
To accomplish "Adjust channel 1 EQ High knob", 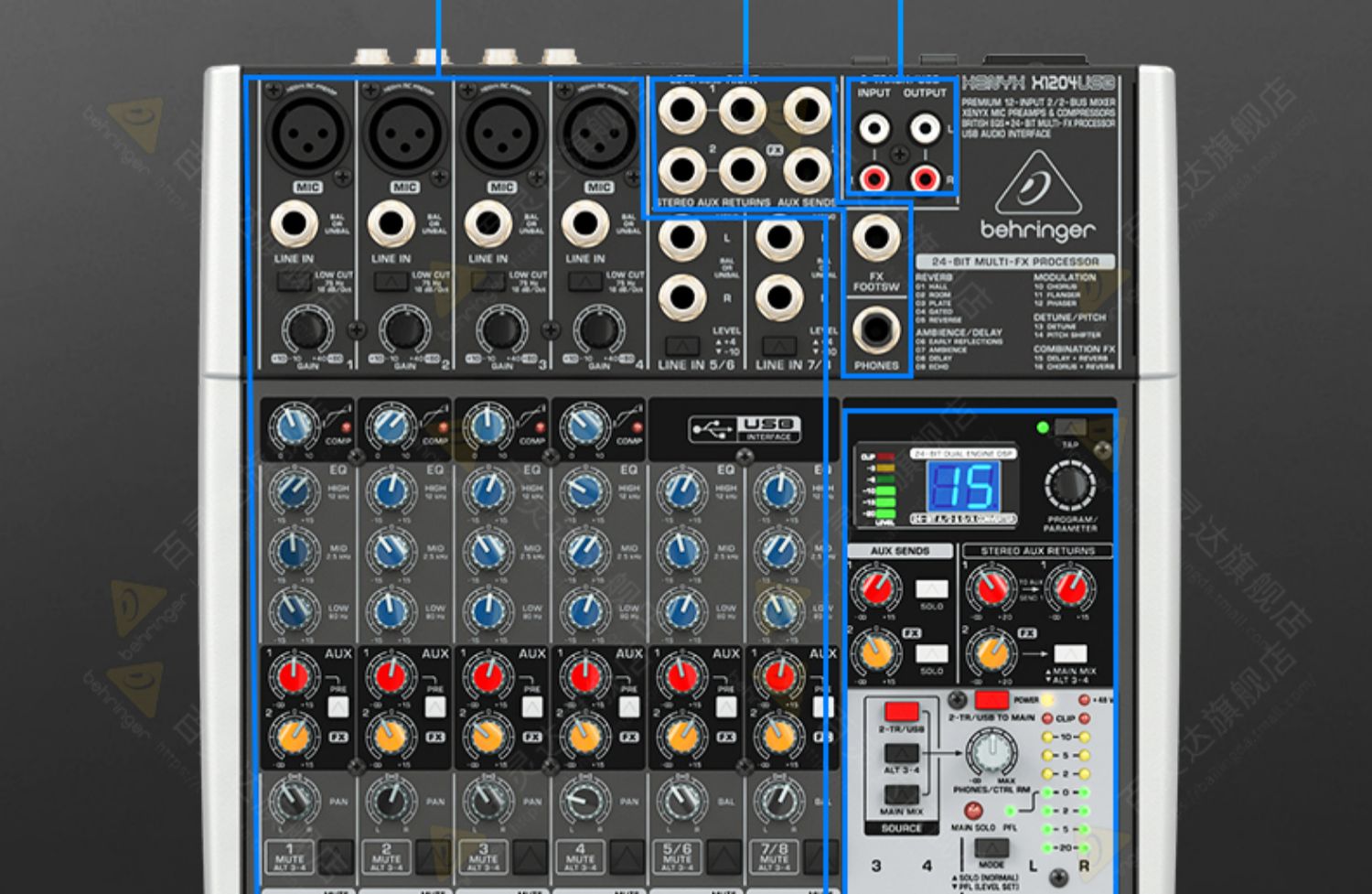I will coord(294,492).
